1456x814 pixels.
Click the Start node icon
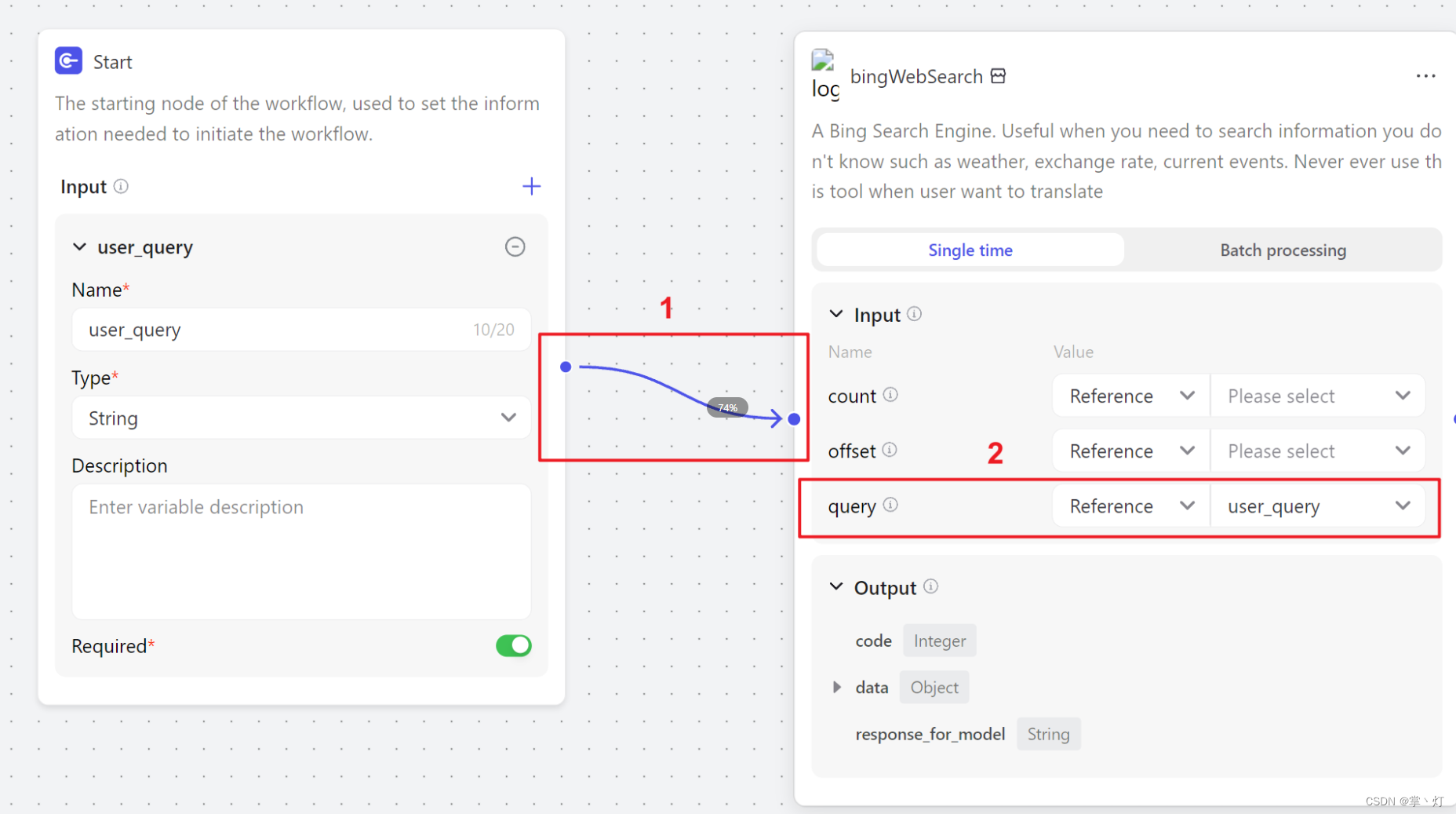point(68,60)
